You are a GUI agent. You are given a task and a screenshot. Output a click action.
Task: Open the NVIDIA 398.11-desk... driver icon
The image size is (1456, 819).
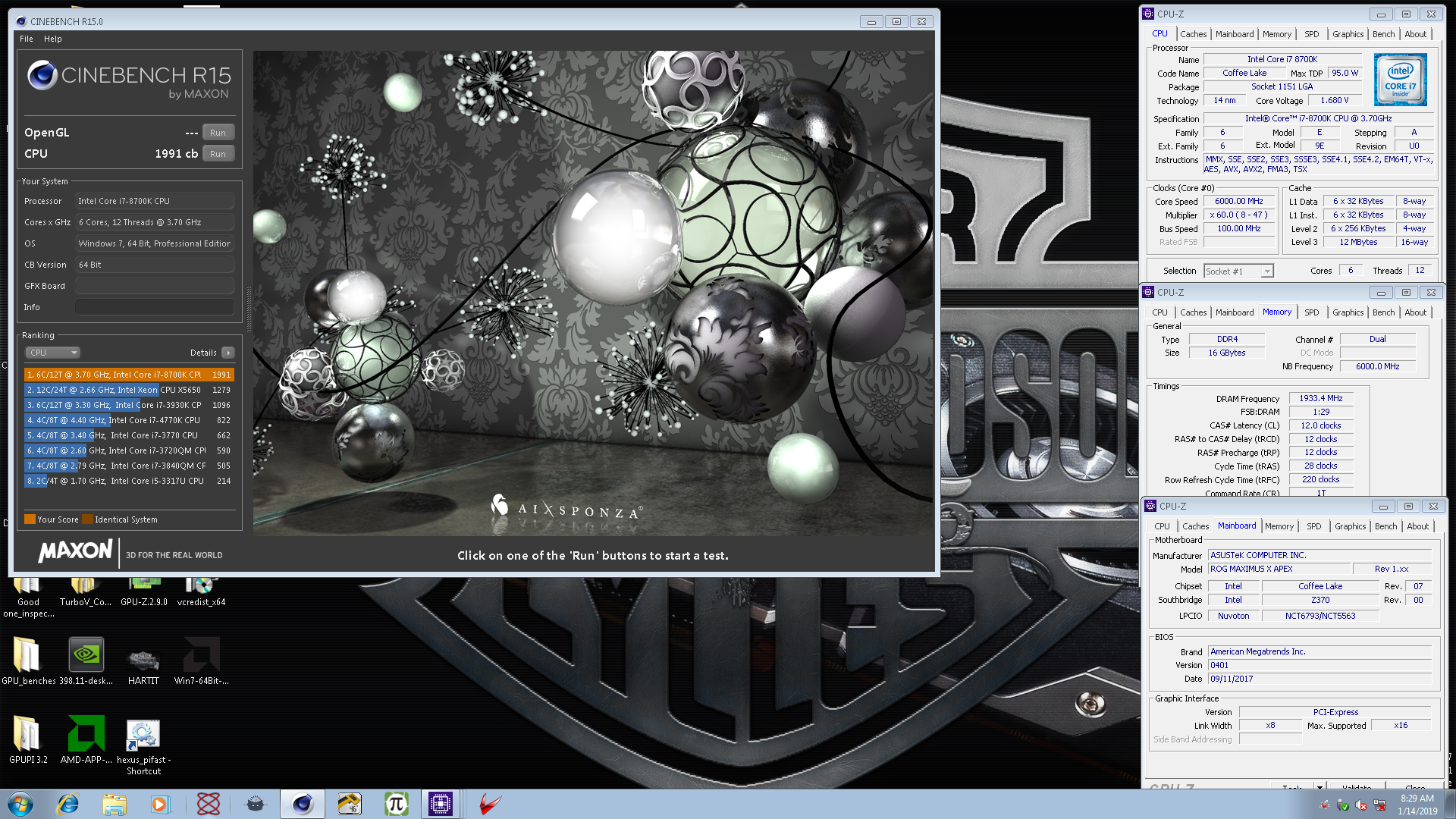coord(86,661)
